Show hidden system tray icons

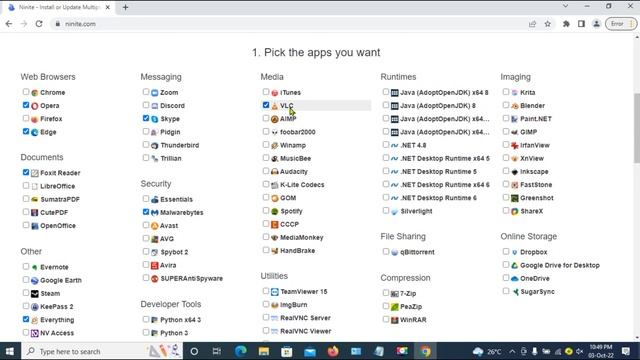coord(512,351)
